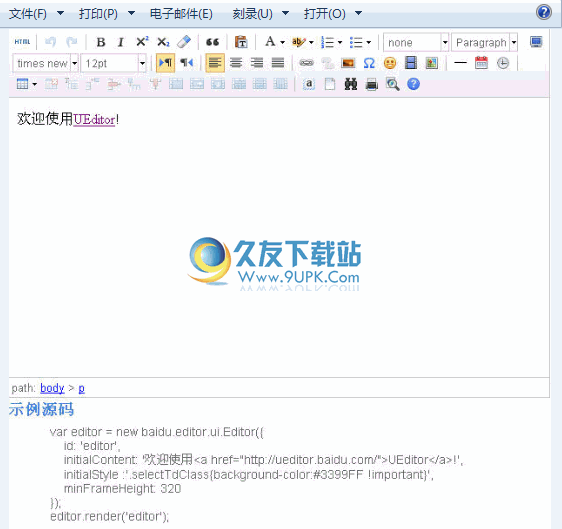Open editor help with the blue question icon
This screenshot has height=529, width=562.
pos(413,84)
